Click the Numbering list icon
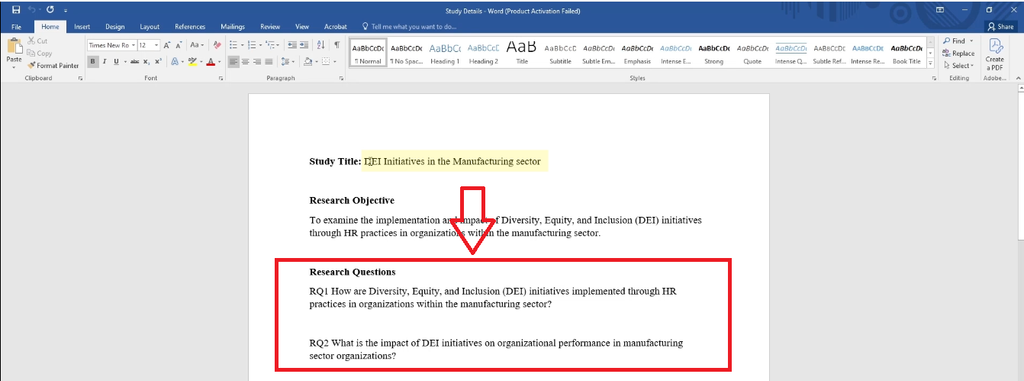Screen dimensions: 1024x381 [252, 45]
